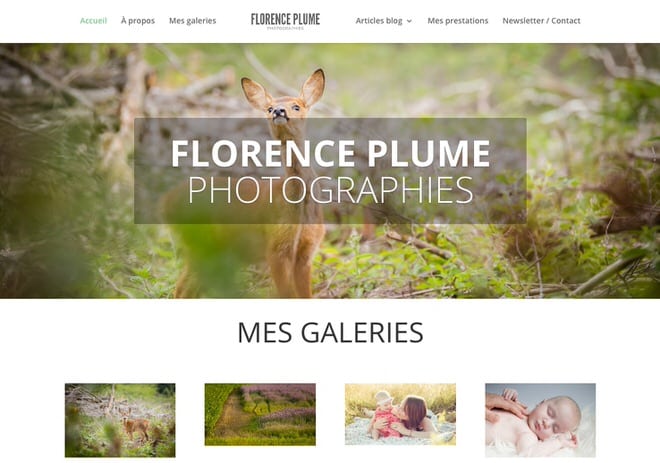The height and width of the screenshot is (463, 660).
Task: Go to the À propos page
Action: click(x=138, y=21)
